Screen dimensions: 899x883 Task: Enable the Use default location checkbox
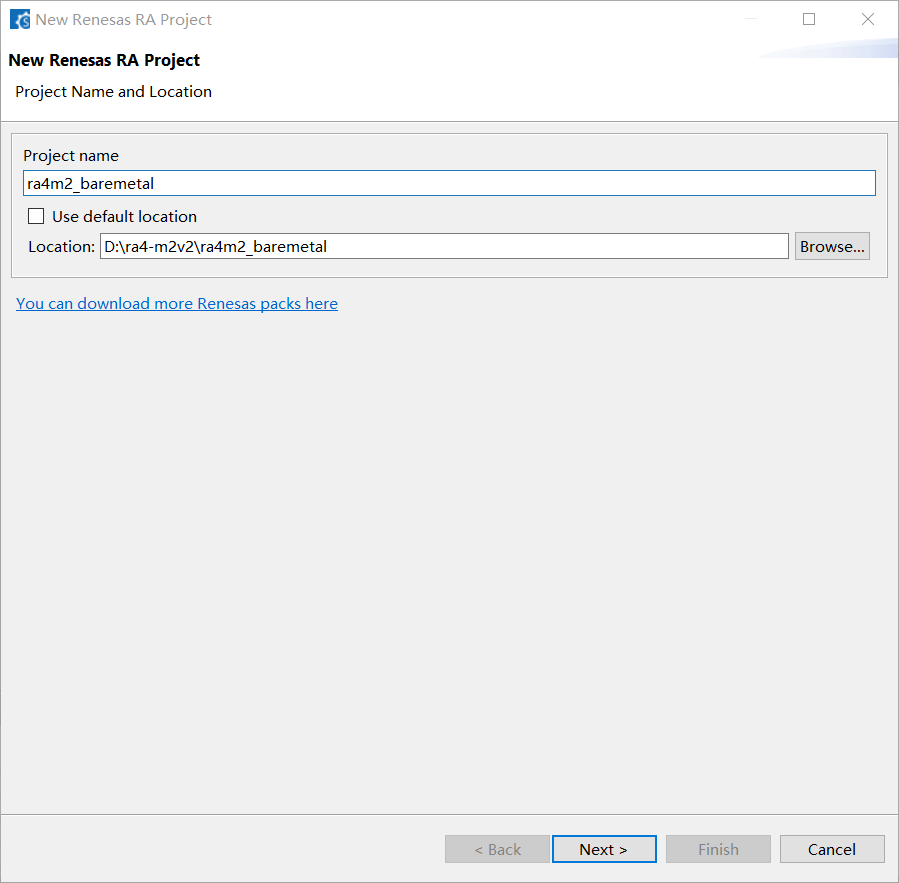[x=36, y=216]
